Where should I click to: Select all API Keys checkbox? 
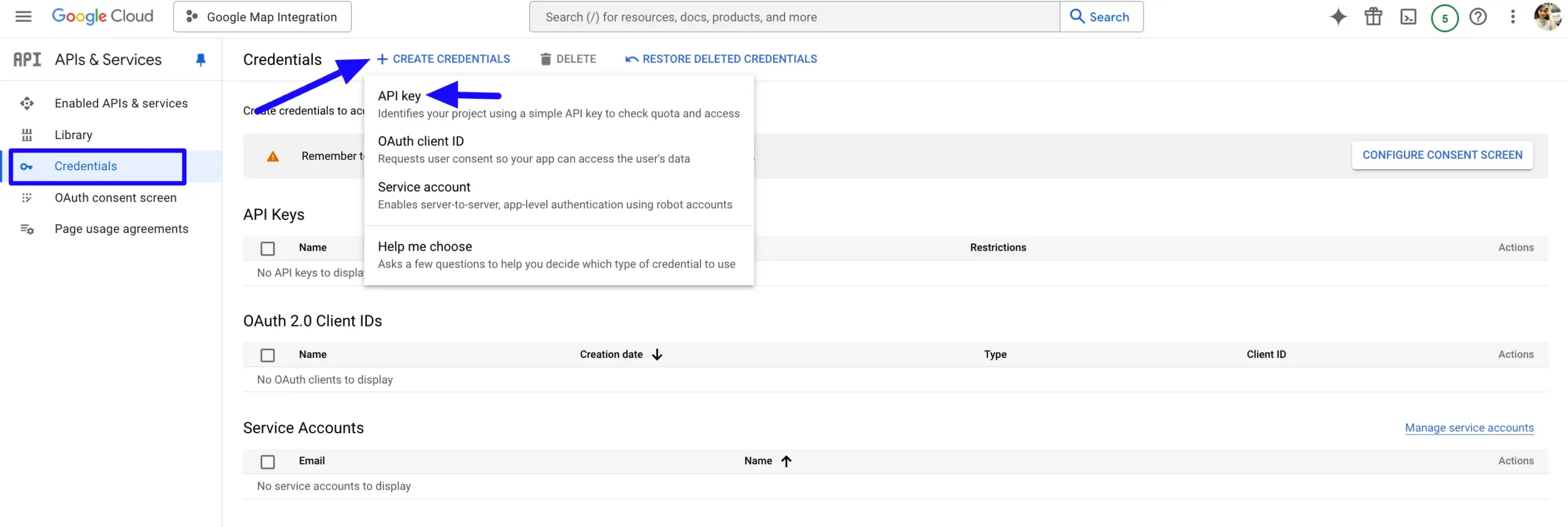[x=267, y=248]
